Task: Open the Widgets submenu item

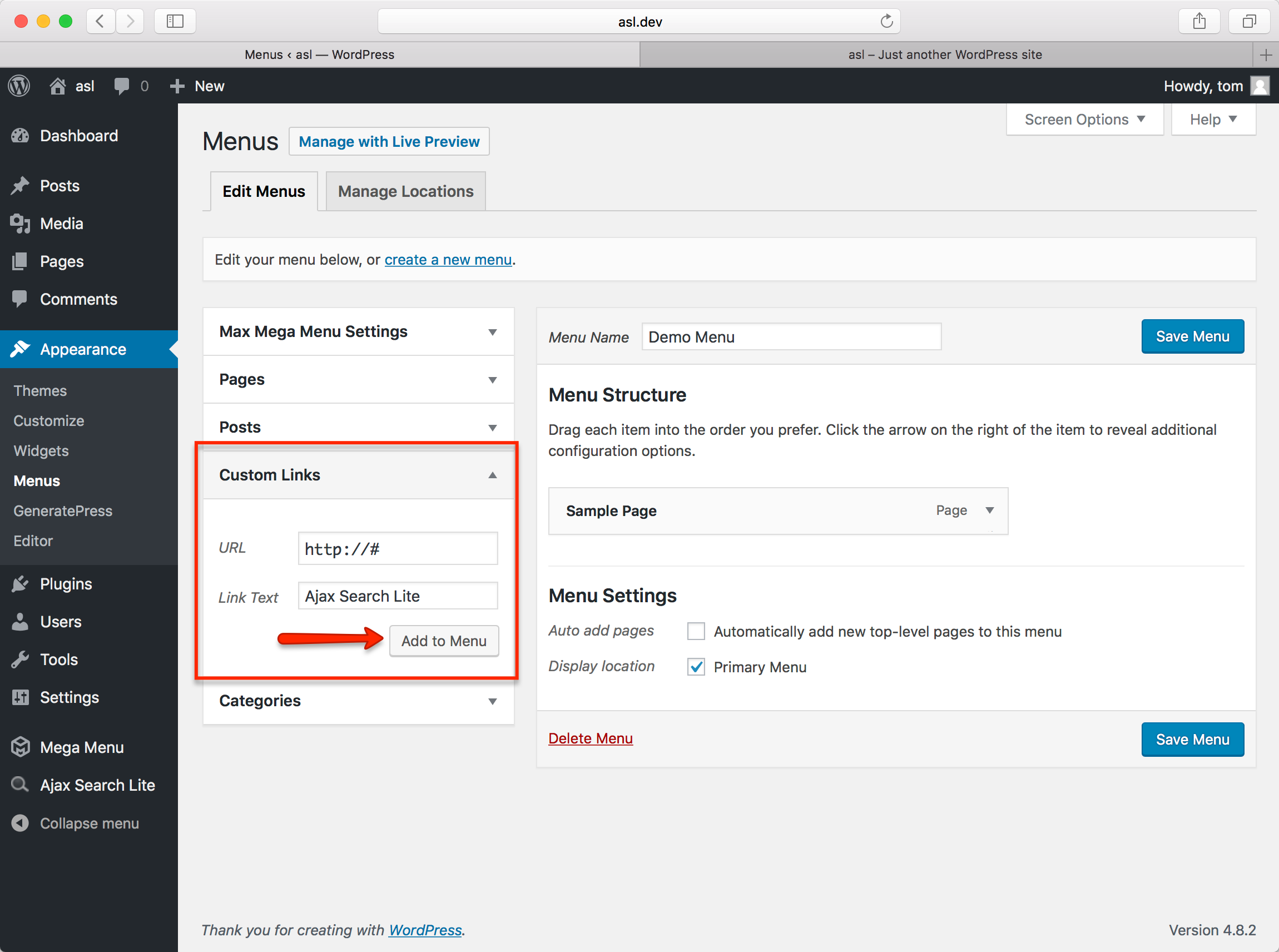Action: pos(41,450)
